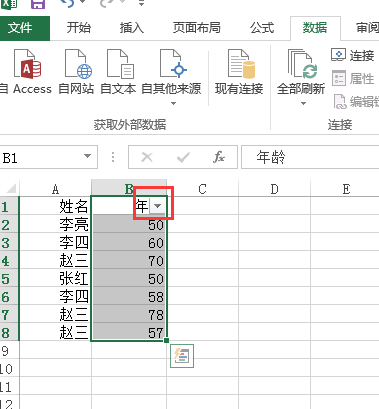The image size is (379, 409).
Task: Click cell A5 containing 张红
Action: [x=55, y=278]
